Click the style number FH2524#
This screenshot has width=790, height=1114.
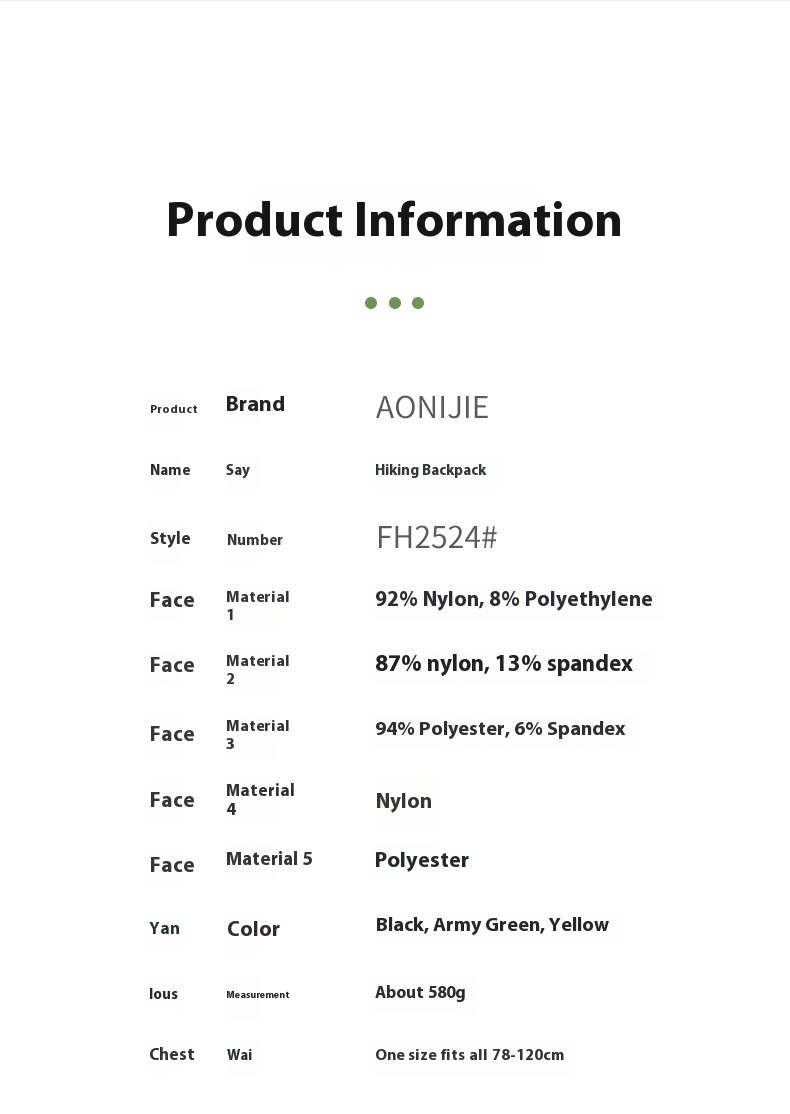pos(436,538)
